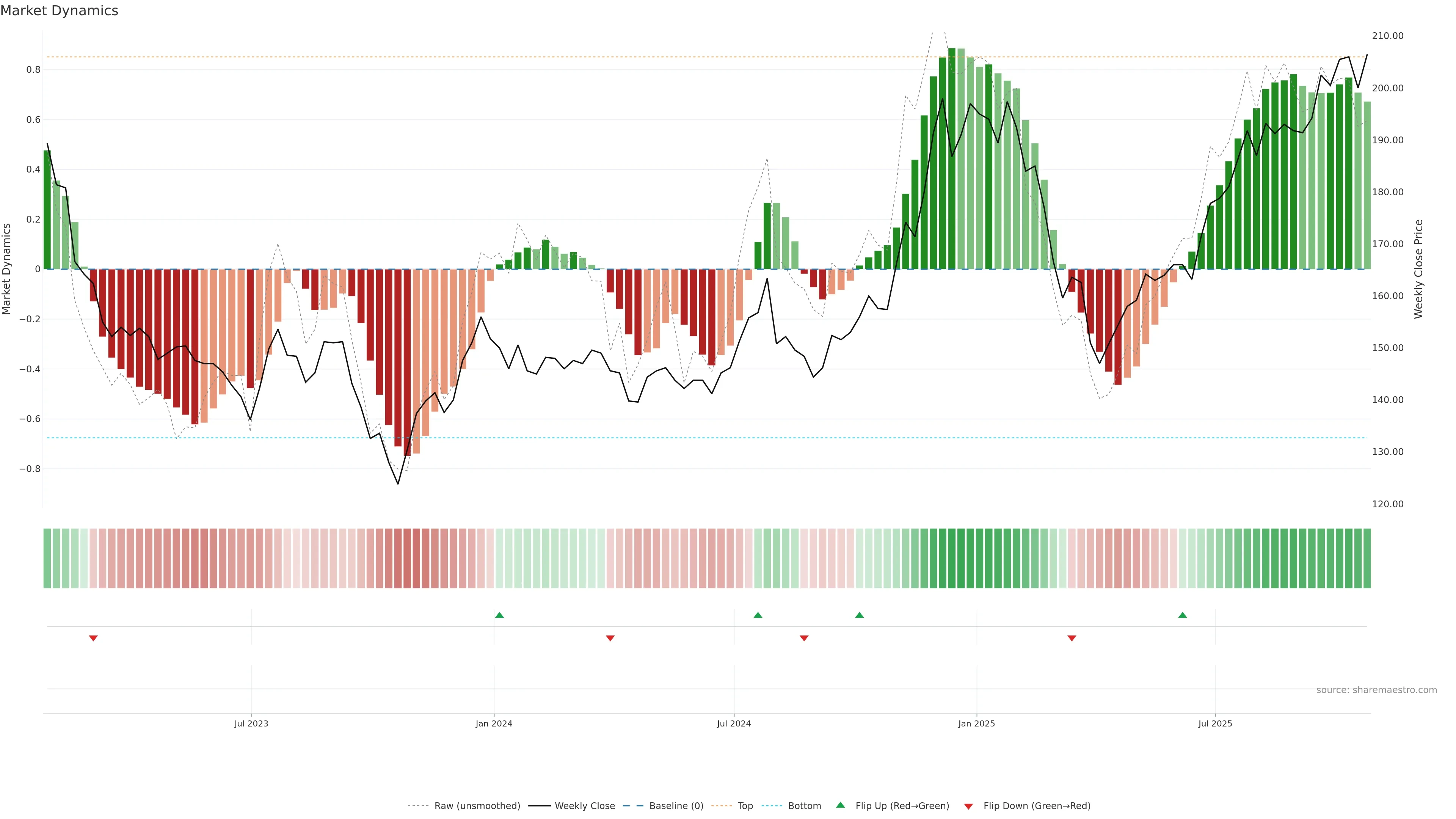This screenshot has width=1456, height=819.
Task: Click the 210.00 price axis tick label
Action: 1387,36
